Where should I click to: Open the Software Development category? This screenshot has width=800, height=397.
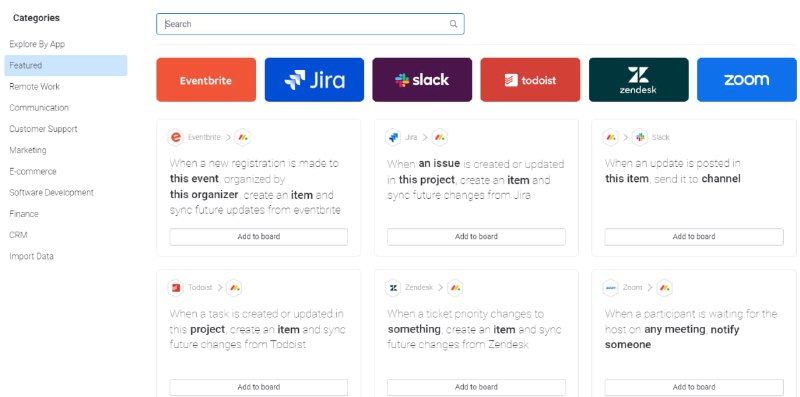[52, 192]
